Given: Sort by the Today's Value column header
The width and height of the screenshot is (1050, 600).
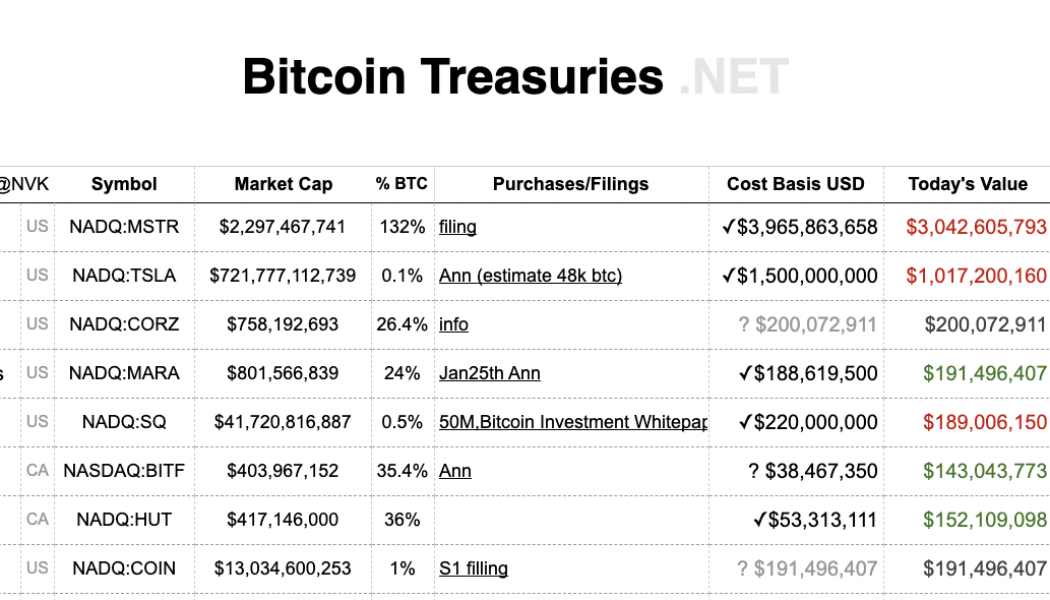Looking at the screenshot, I should (967, 184).
